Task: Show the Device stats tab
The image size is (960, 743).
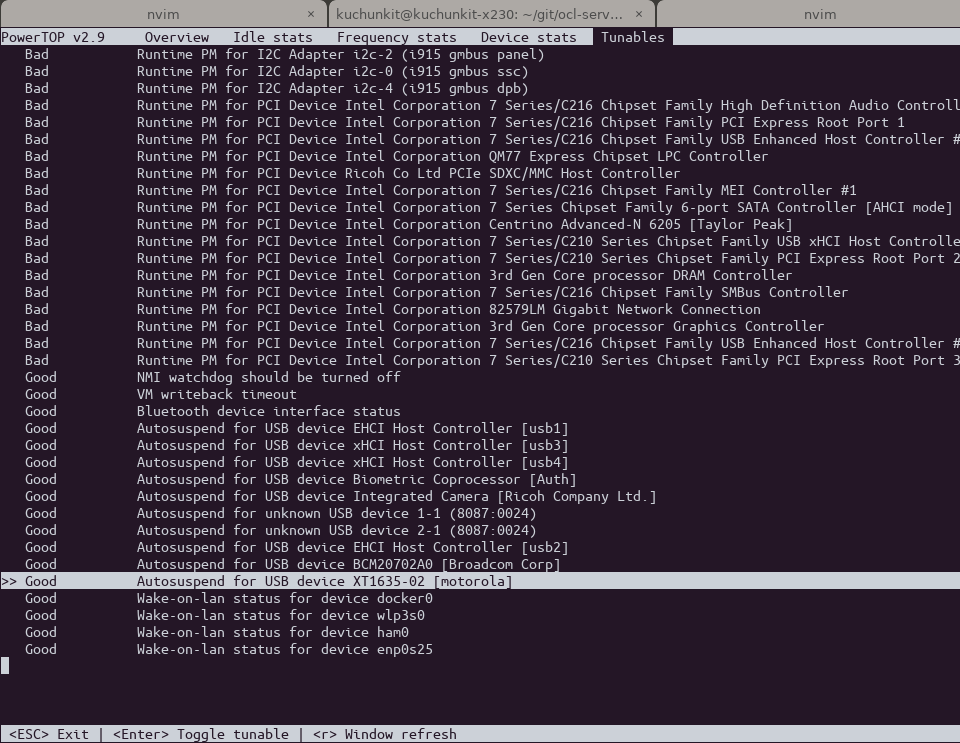Action: coord(528,37)
